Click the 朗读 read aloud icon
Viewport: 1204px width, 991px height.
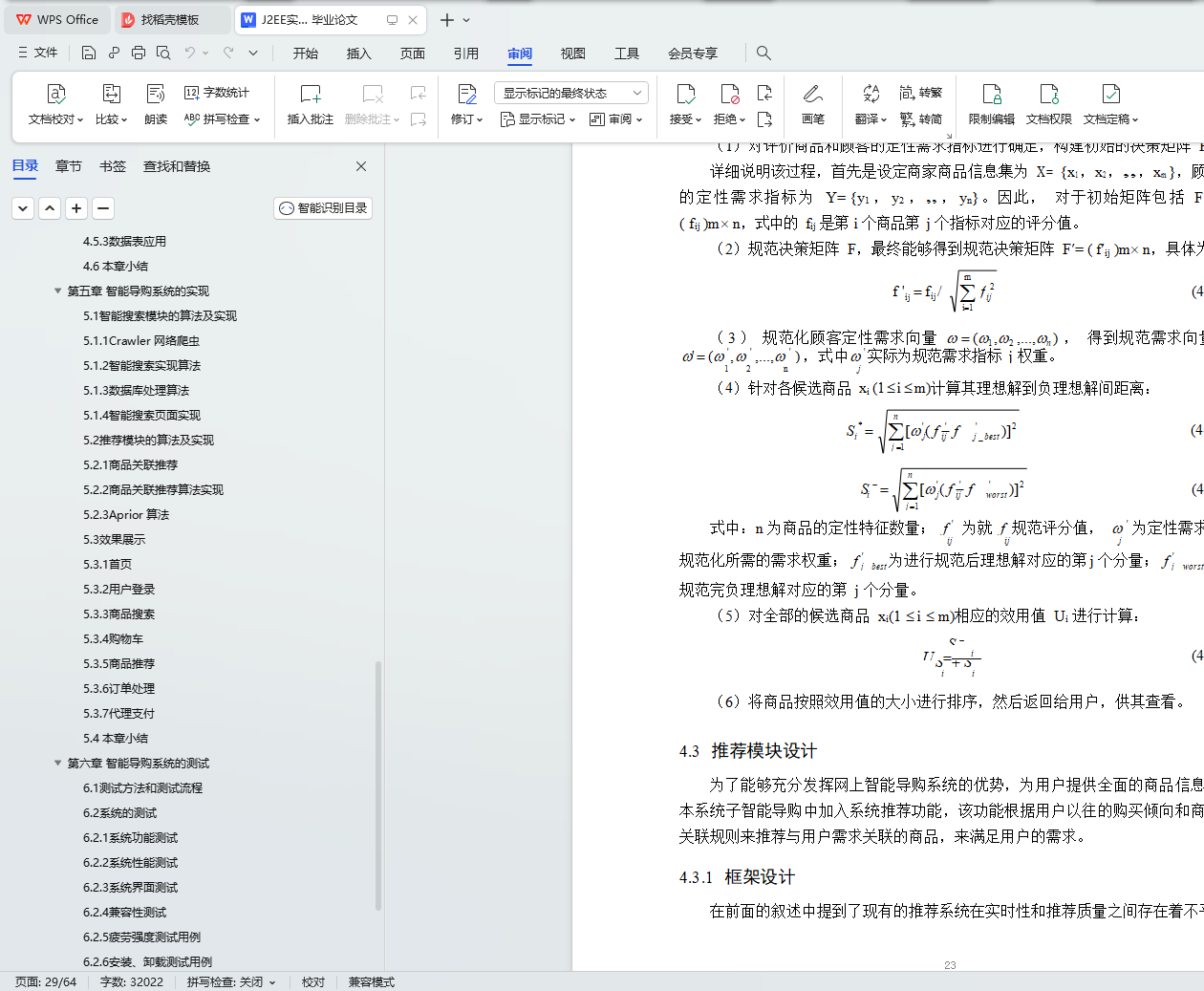[156, 94]
